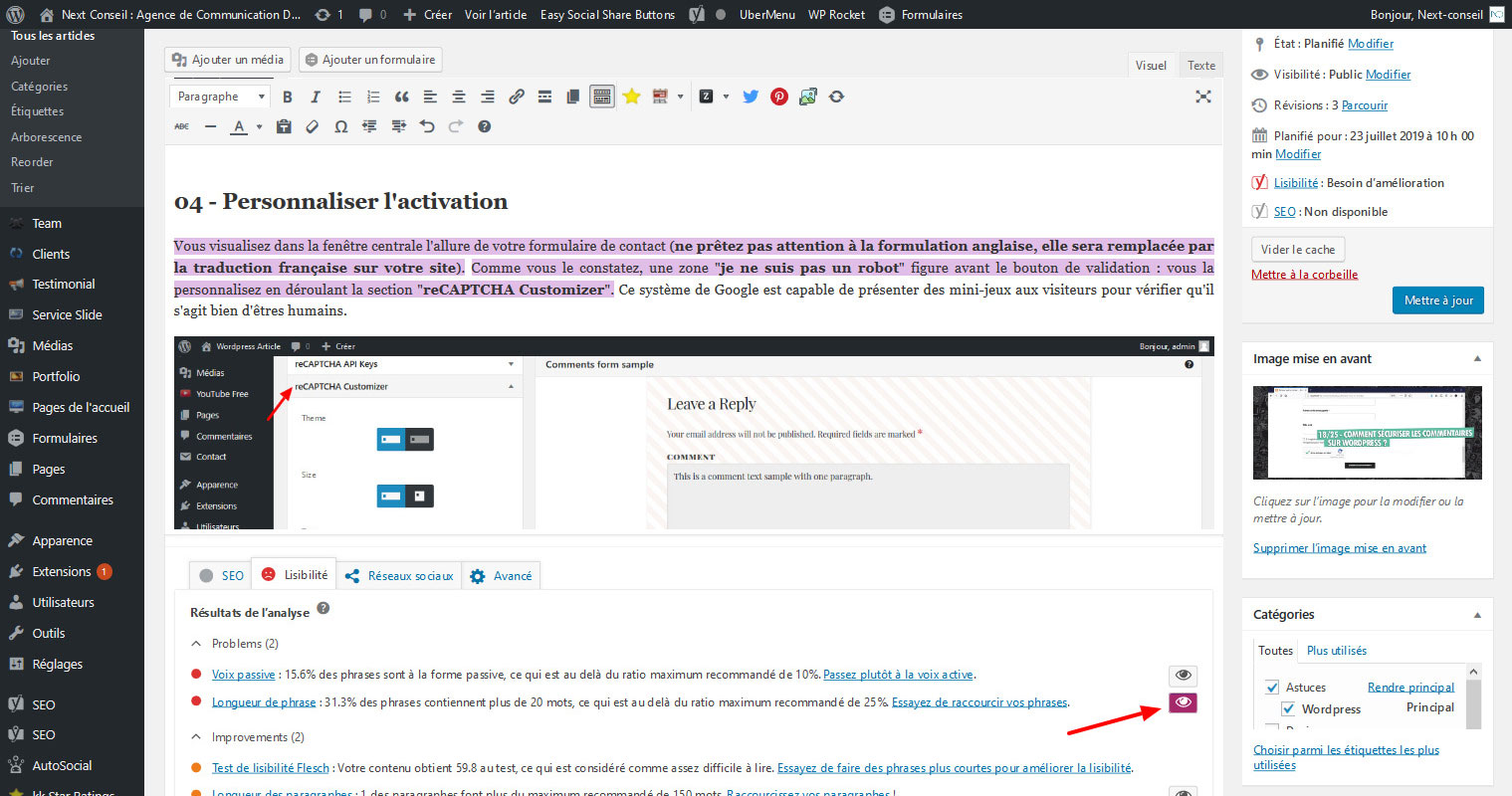Image resolution: width=1512 pixels, height=796 pixels.
Task: Insert the Read More tag
Action: 544,97
